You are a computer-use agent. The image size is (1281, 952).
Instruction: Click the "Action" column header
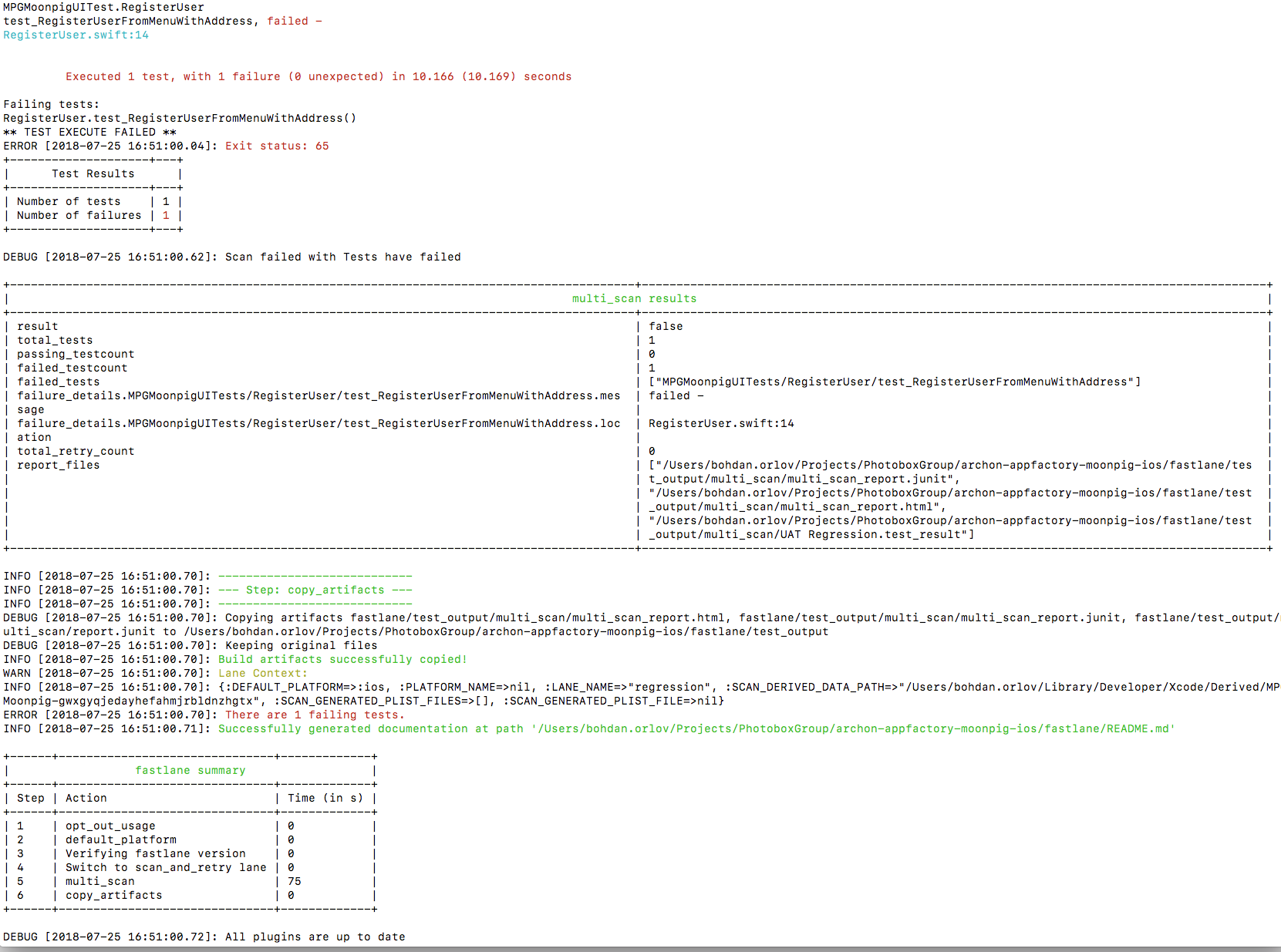(x=86, y=798)
